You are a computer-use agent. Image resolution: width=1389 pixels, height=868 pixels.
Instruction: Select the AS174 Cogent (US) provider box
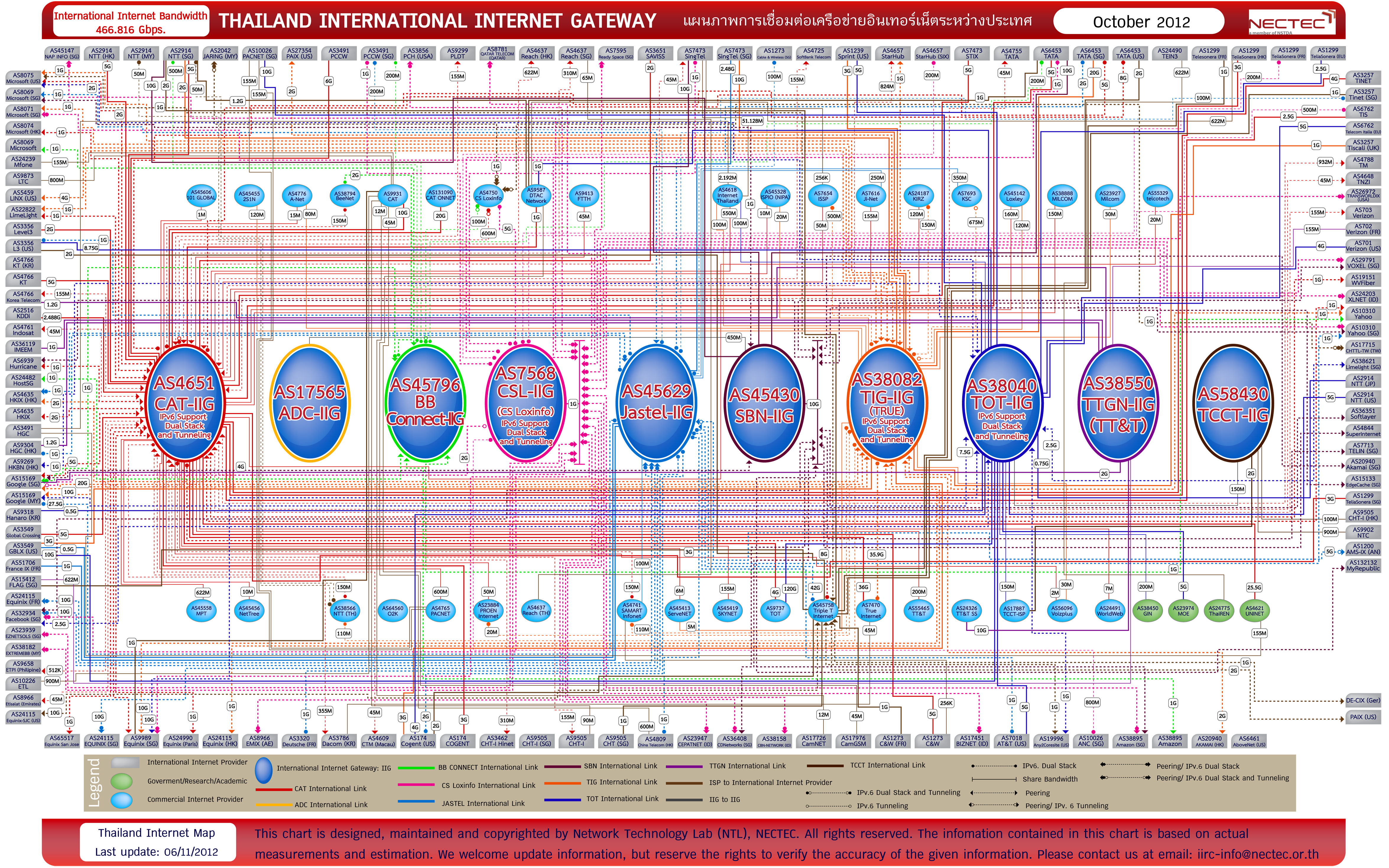click(x=418, y=741)
